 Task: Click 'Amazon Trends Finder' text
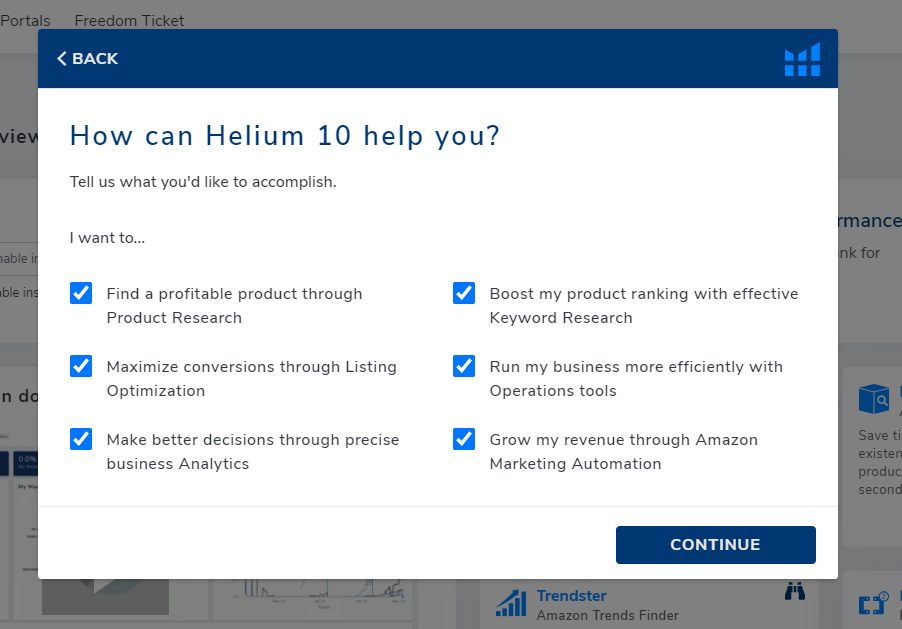(x=607, y=615)
